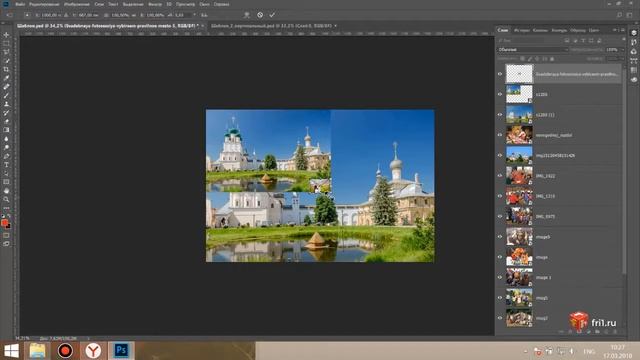Select the Gradient tool
Screen dimensions: 640x360
click(x=6, y=130)
